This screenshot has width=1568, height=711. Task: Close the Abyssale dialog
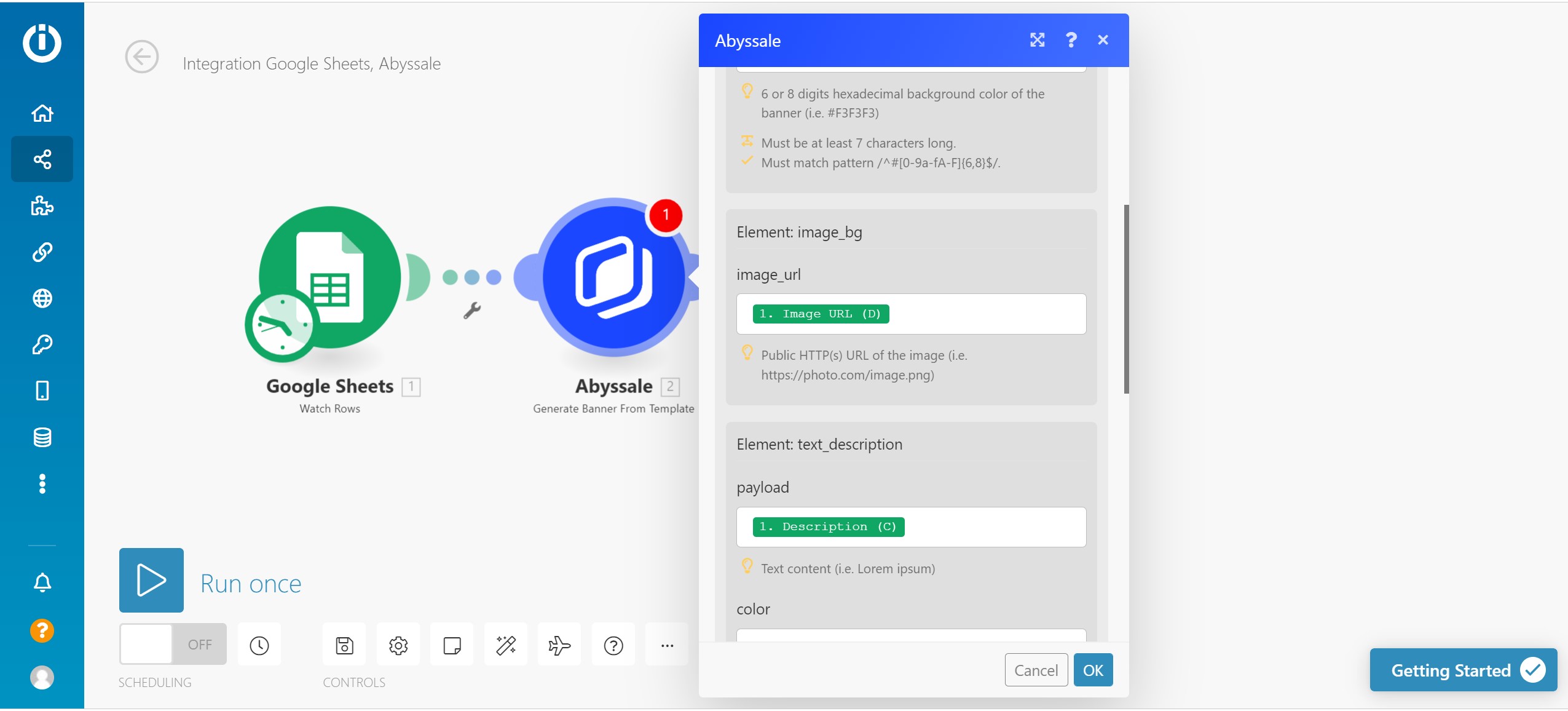tap(1103, 40)
